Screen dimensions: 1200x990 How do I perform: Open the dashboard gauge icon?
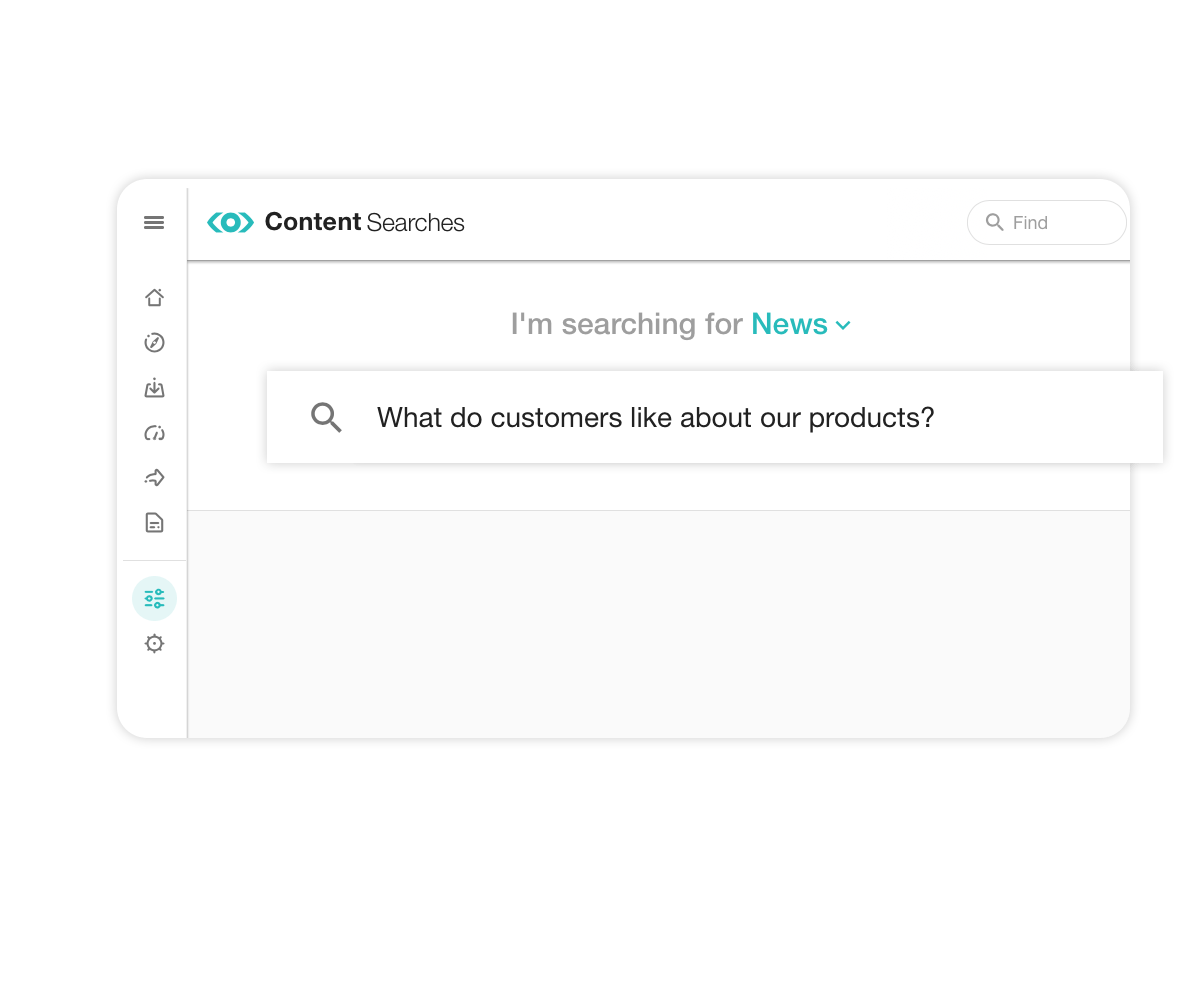154,433
